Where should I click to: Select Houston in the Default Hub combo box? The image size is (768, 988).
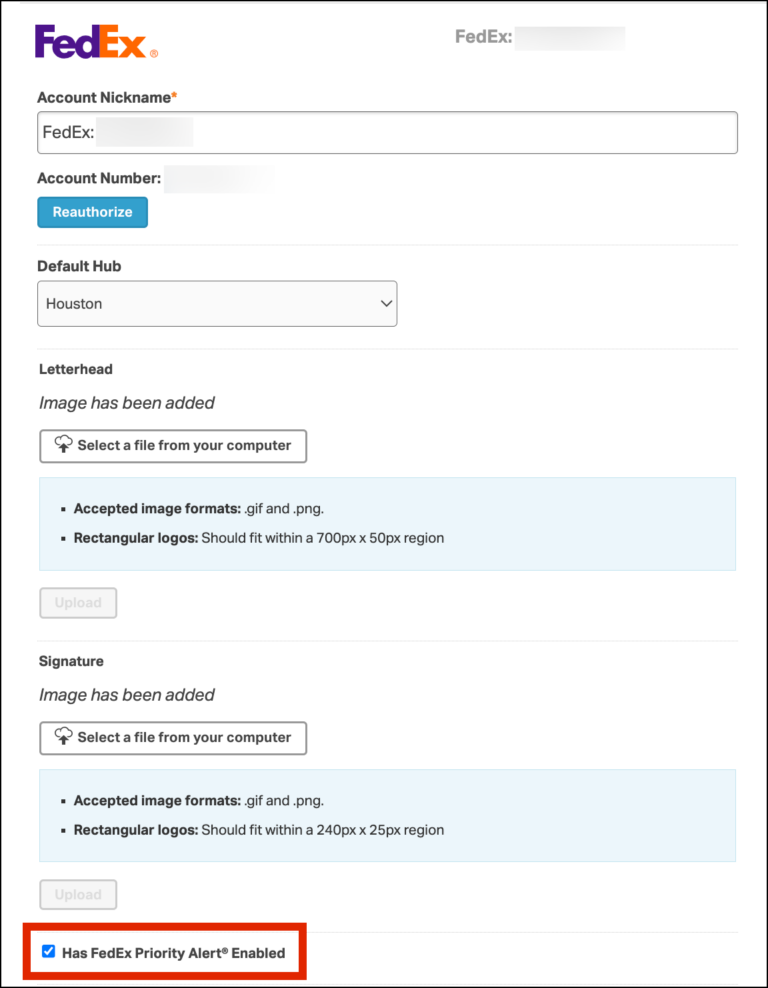(217, 303)
